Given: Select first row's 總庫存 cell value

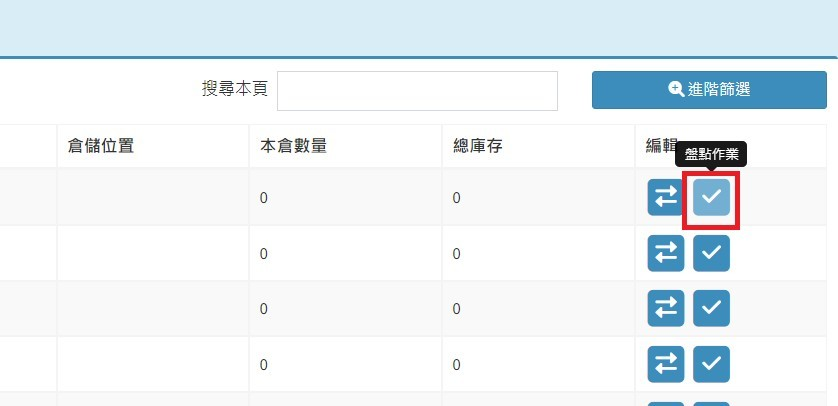Looking at the screenshot, I should click(x=457, y=198).
